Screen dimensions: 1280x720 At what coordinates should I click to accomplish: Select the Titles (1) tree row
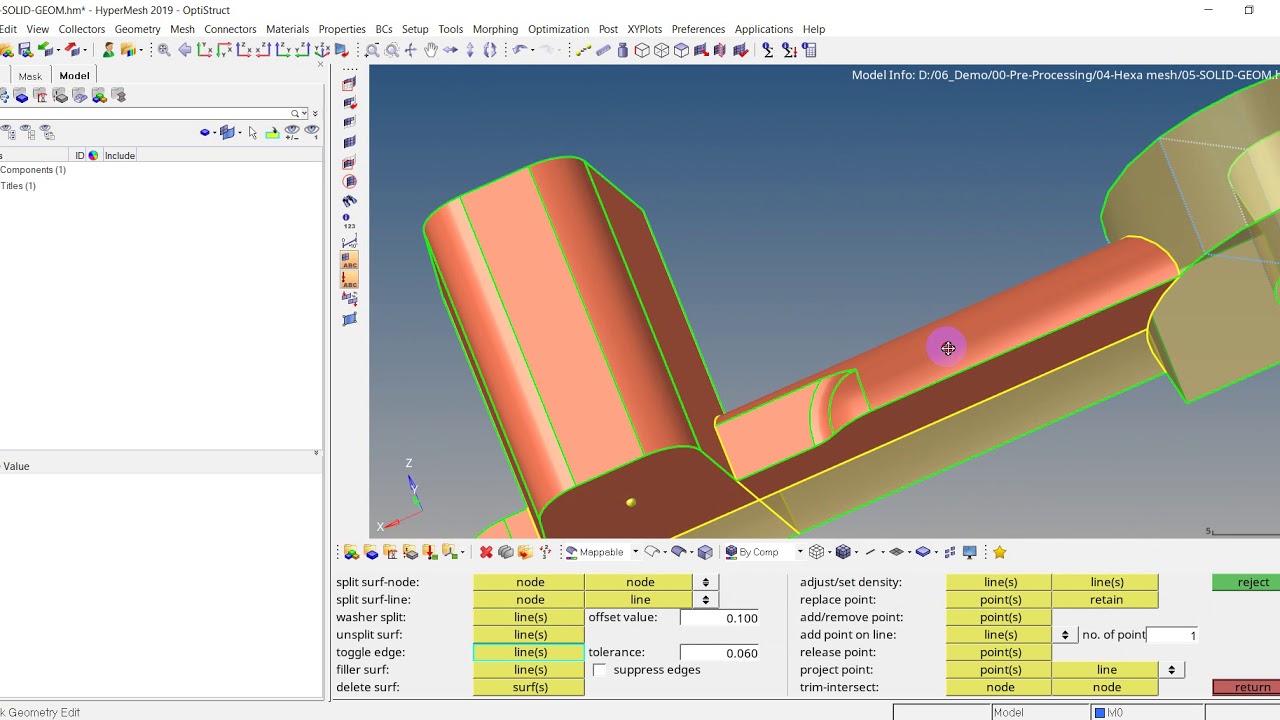pyautogui.click(x=18, y=186)
